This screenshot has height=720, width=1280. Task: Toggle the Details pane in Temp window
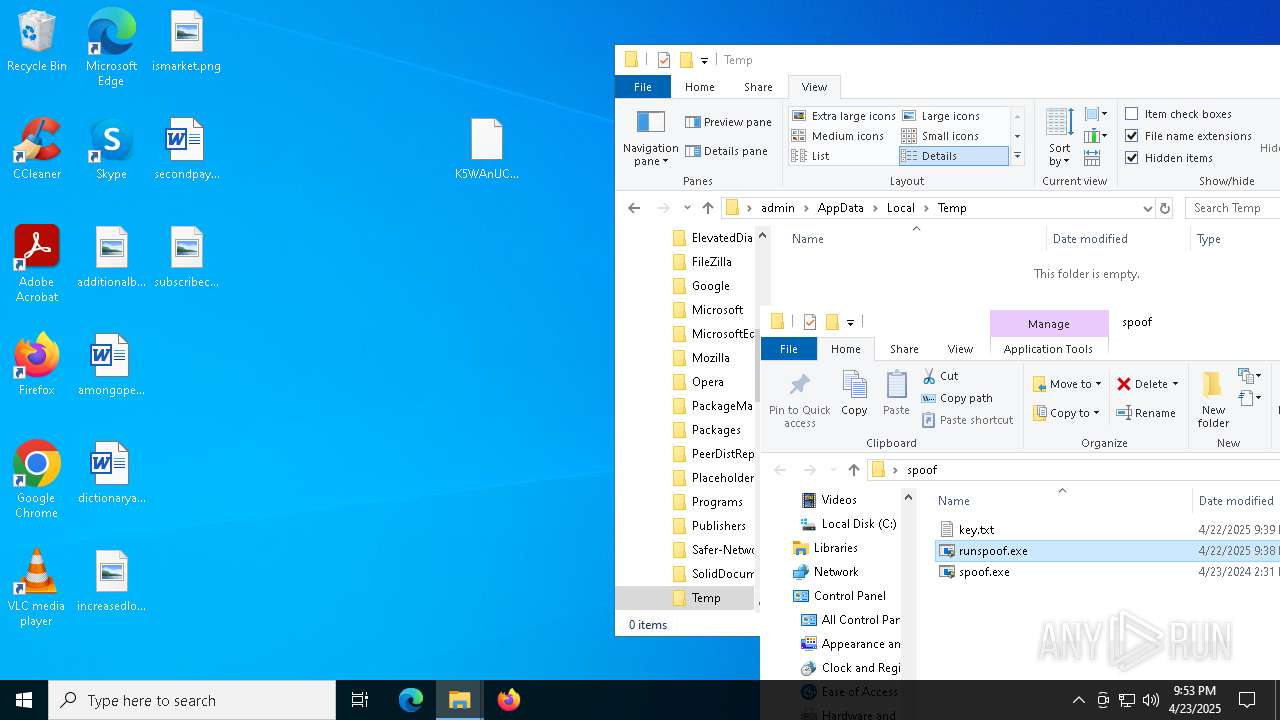(x=727, y=151)
